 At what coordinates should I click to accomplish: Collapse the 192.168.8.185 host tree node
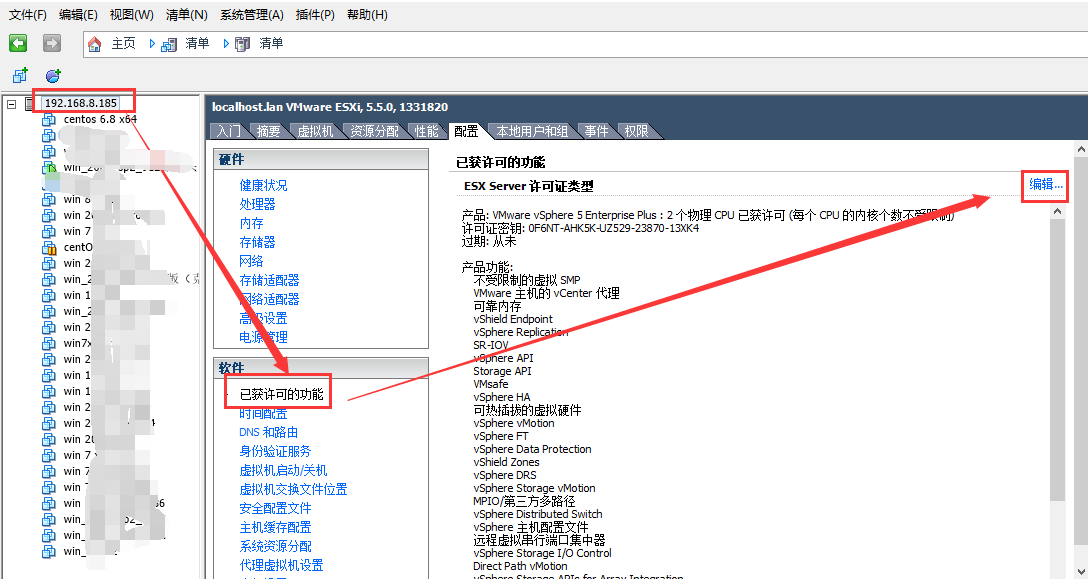11,103
